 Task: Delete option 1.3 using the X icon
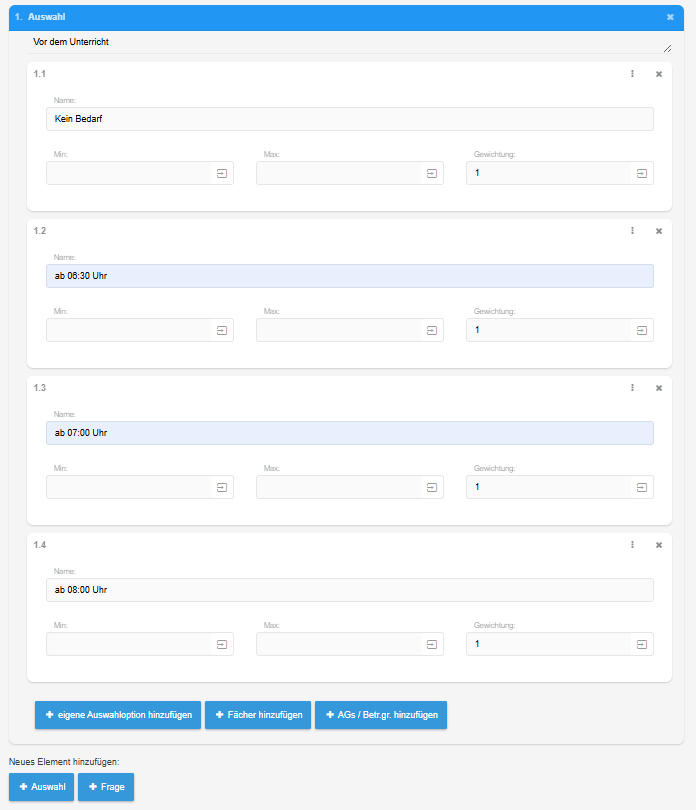click(x=659, y=388)
